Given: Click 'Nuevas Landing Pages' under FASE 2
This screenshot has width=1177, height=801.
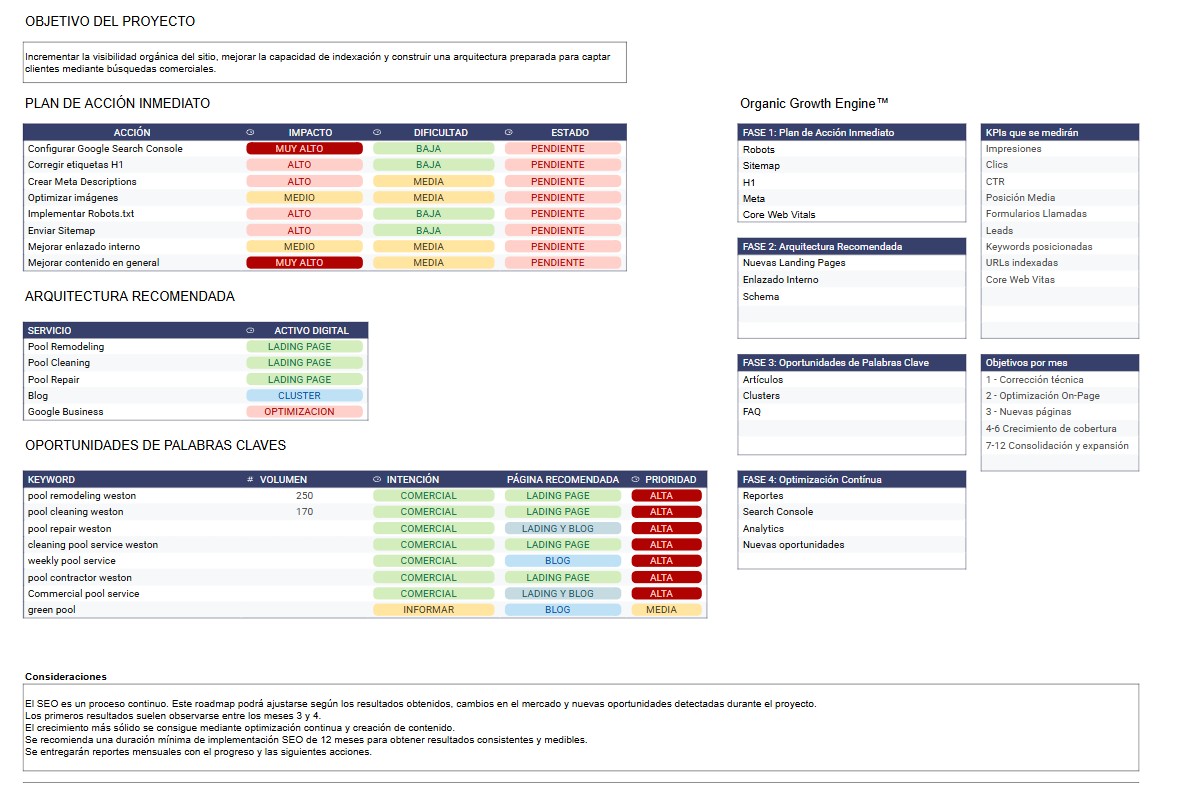Looking at the screenshot, I should [x=794, y=263].
